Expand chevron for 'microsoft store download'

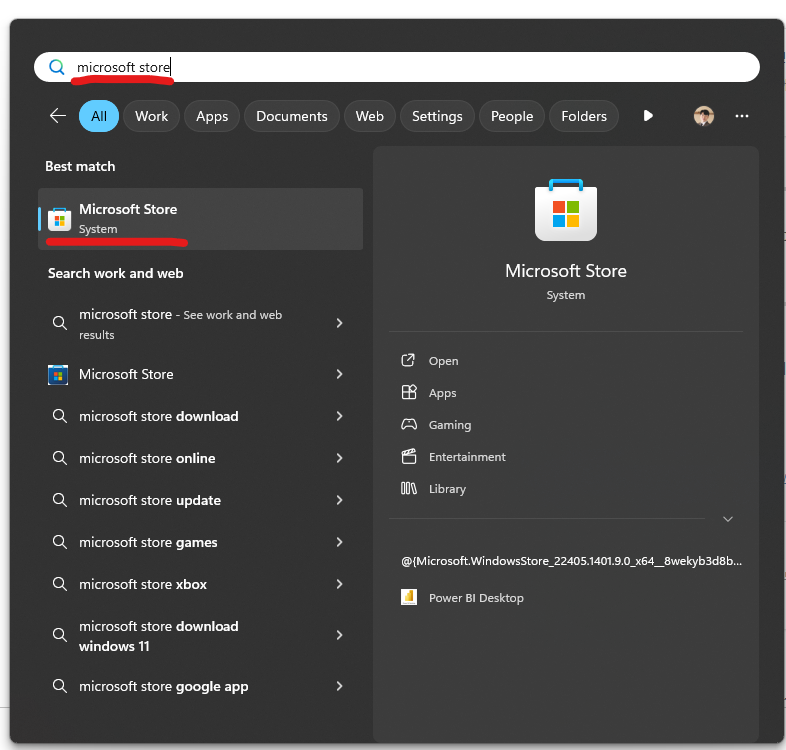(x=339, y=416)
